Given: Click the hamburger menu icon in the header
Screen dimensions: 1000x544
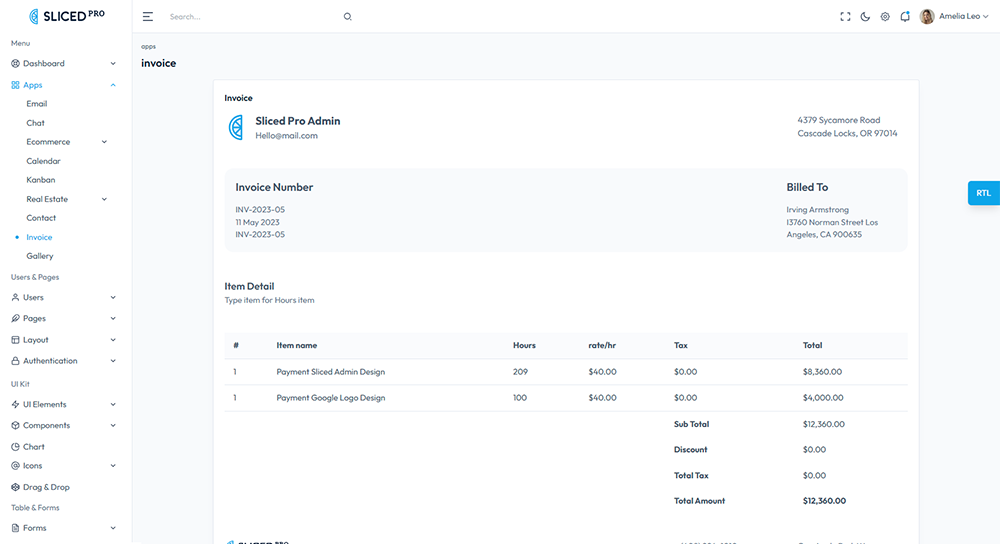Looking at the screenshot, I should 148,17.
